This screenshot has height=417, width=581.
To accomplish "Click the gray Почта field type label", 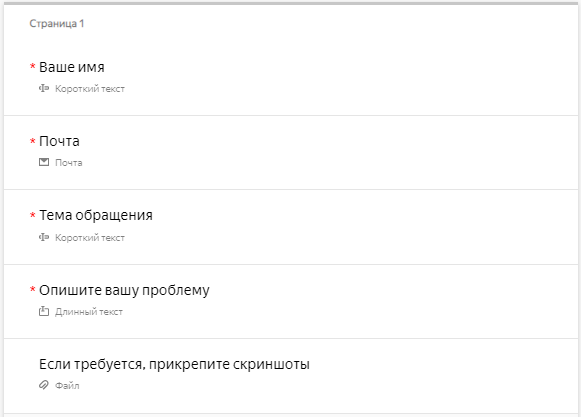I will (69, 163).
